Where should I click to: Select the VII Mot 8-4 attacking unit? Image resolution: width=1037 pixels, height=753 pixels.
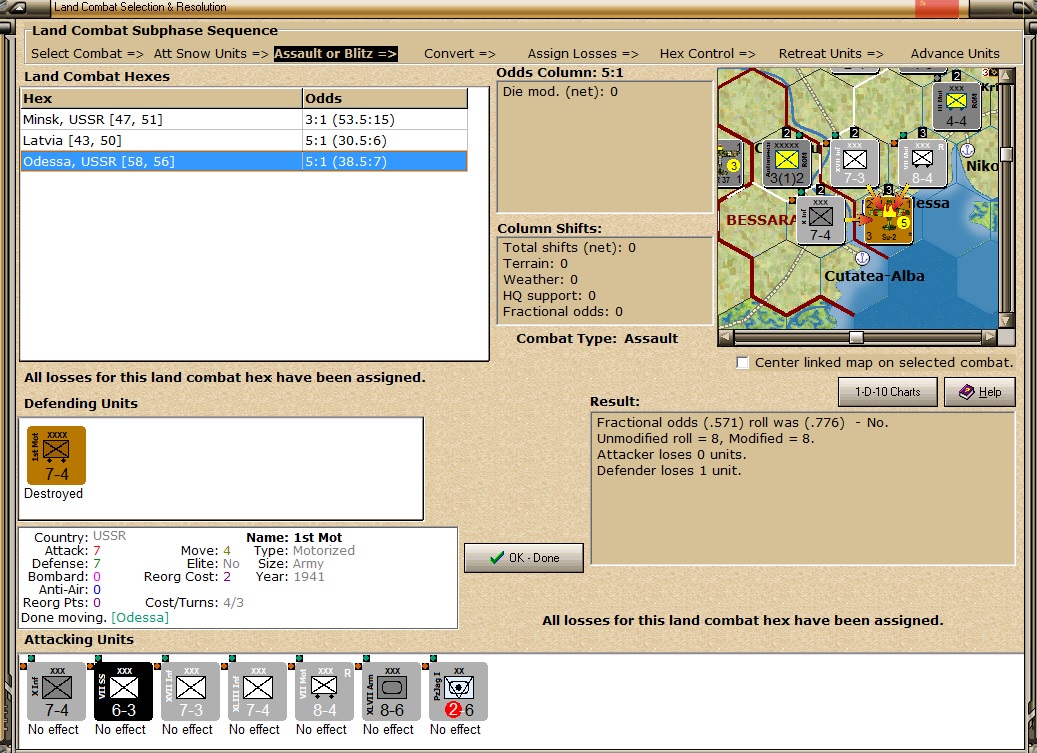325,692
